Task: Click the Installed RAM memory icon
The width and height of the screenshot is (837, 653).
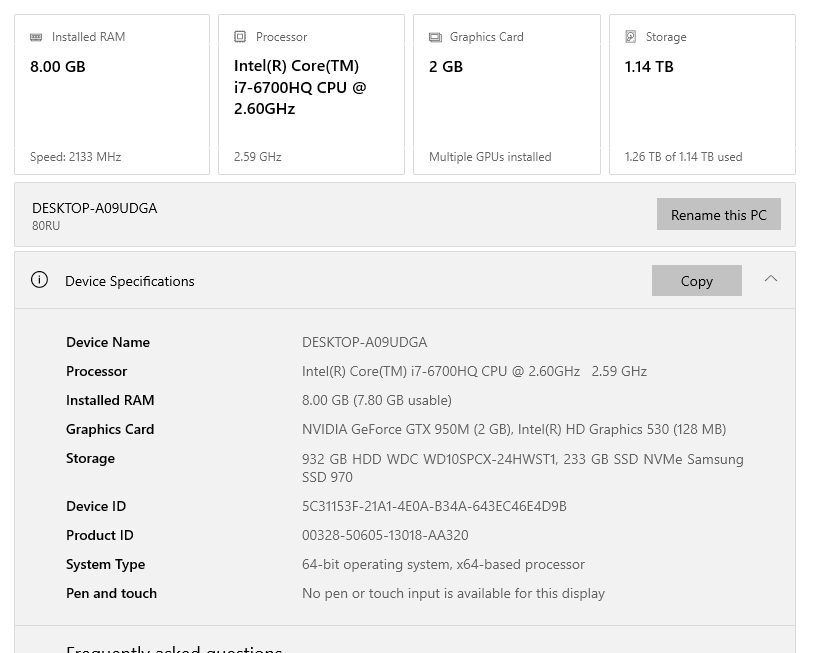Action: (x=36, y=37)
